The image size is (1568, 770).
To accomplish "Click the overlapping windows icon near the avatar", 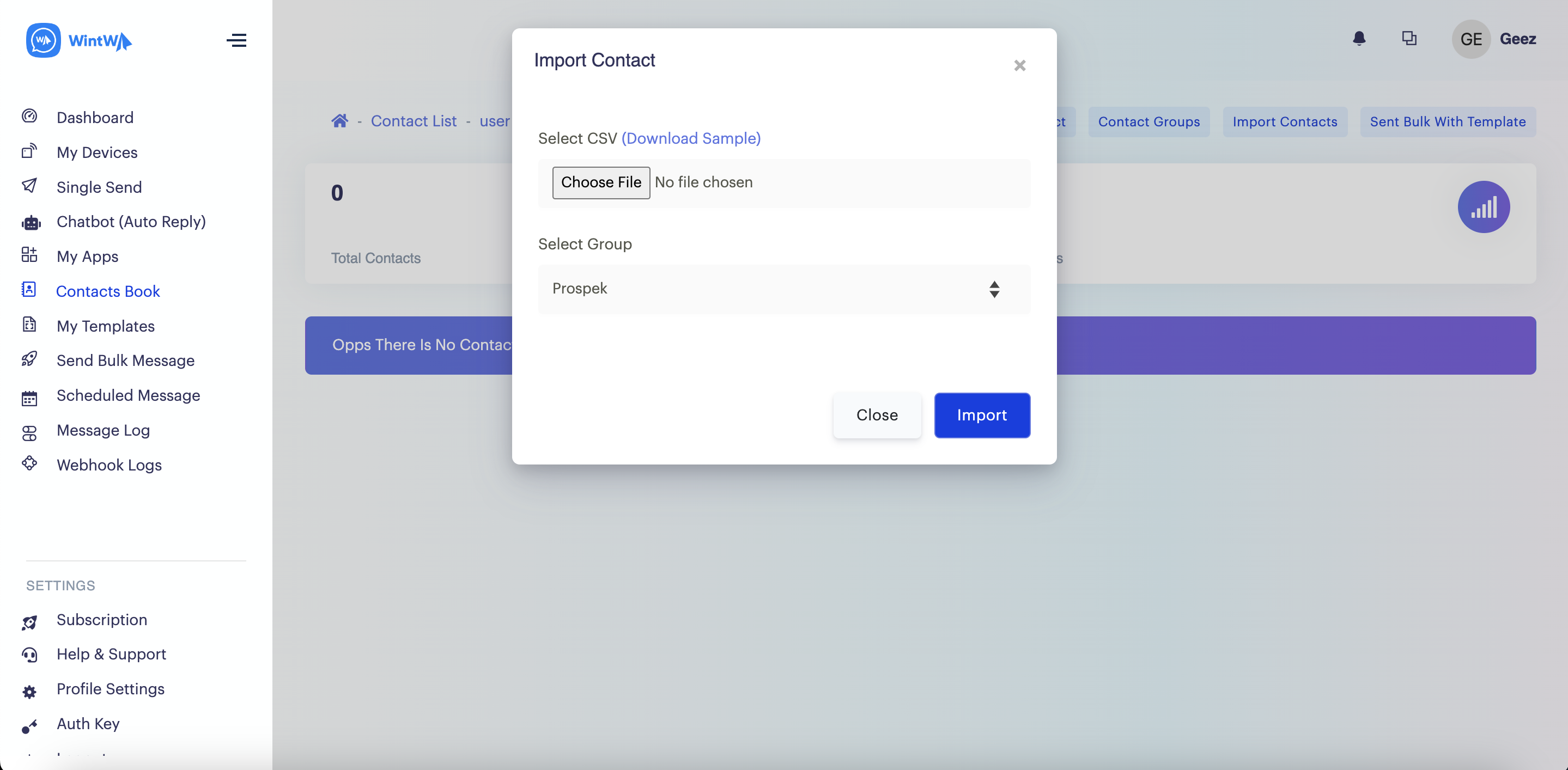I will click(x=1408, y=39).
